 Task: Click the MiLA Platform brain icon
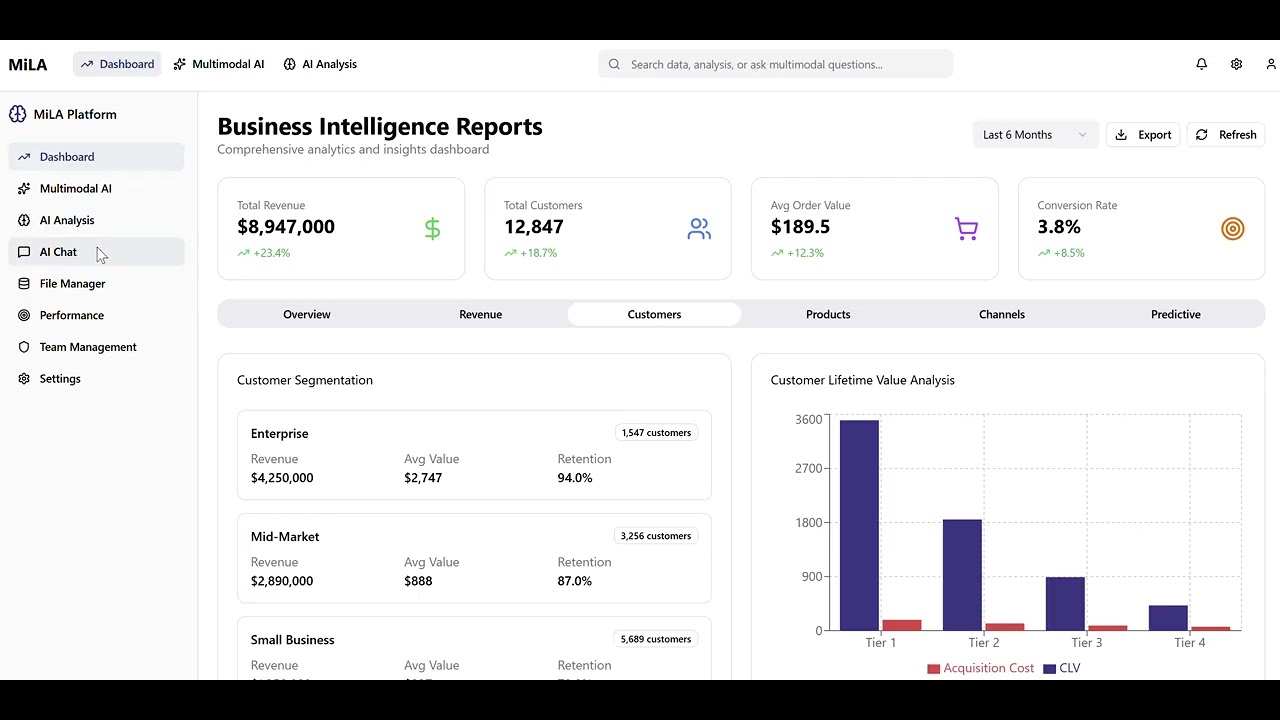[18, 114]
